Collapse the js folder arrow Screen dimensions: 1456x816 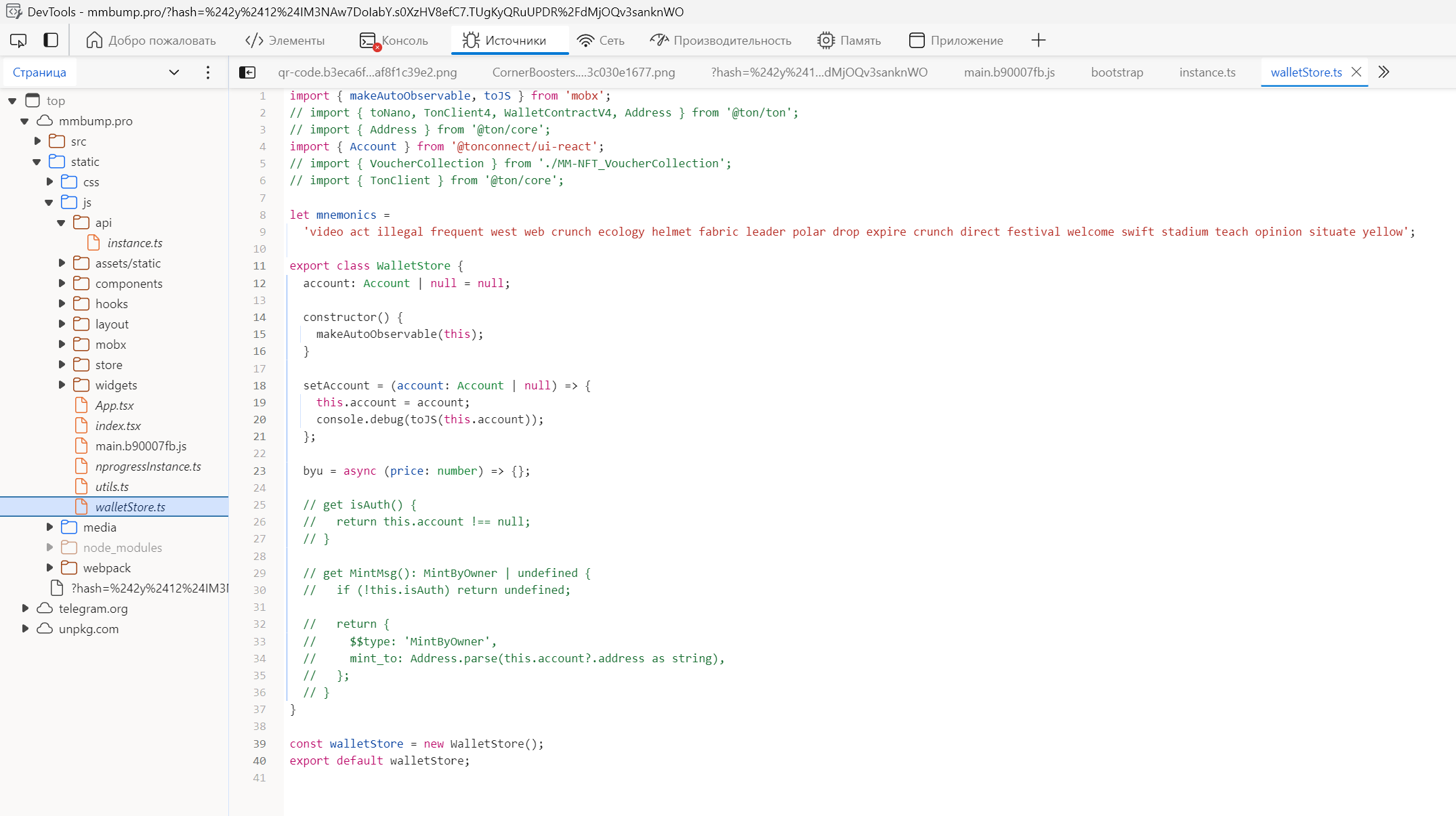click(x=49, y=202)
